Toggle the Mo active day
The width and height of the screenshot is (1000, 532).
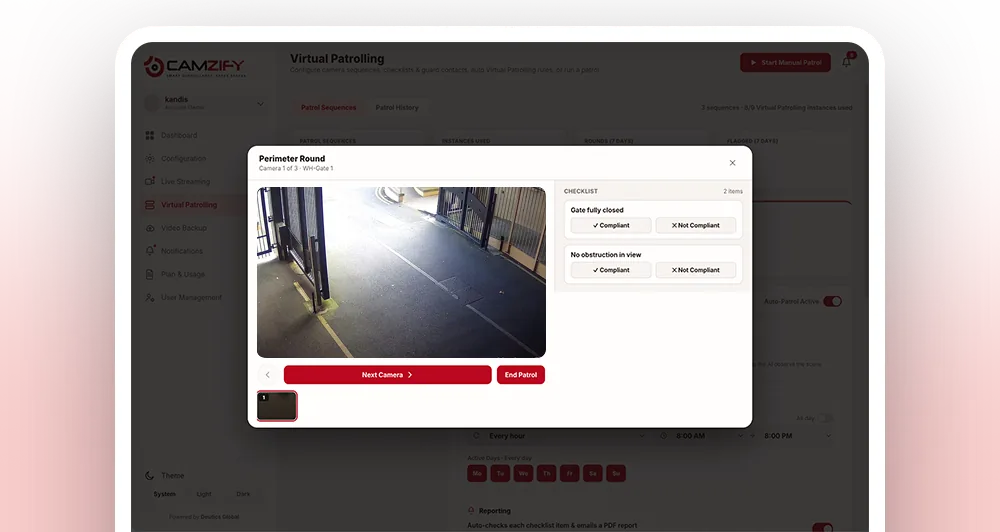[477, 473]
